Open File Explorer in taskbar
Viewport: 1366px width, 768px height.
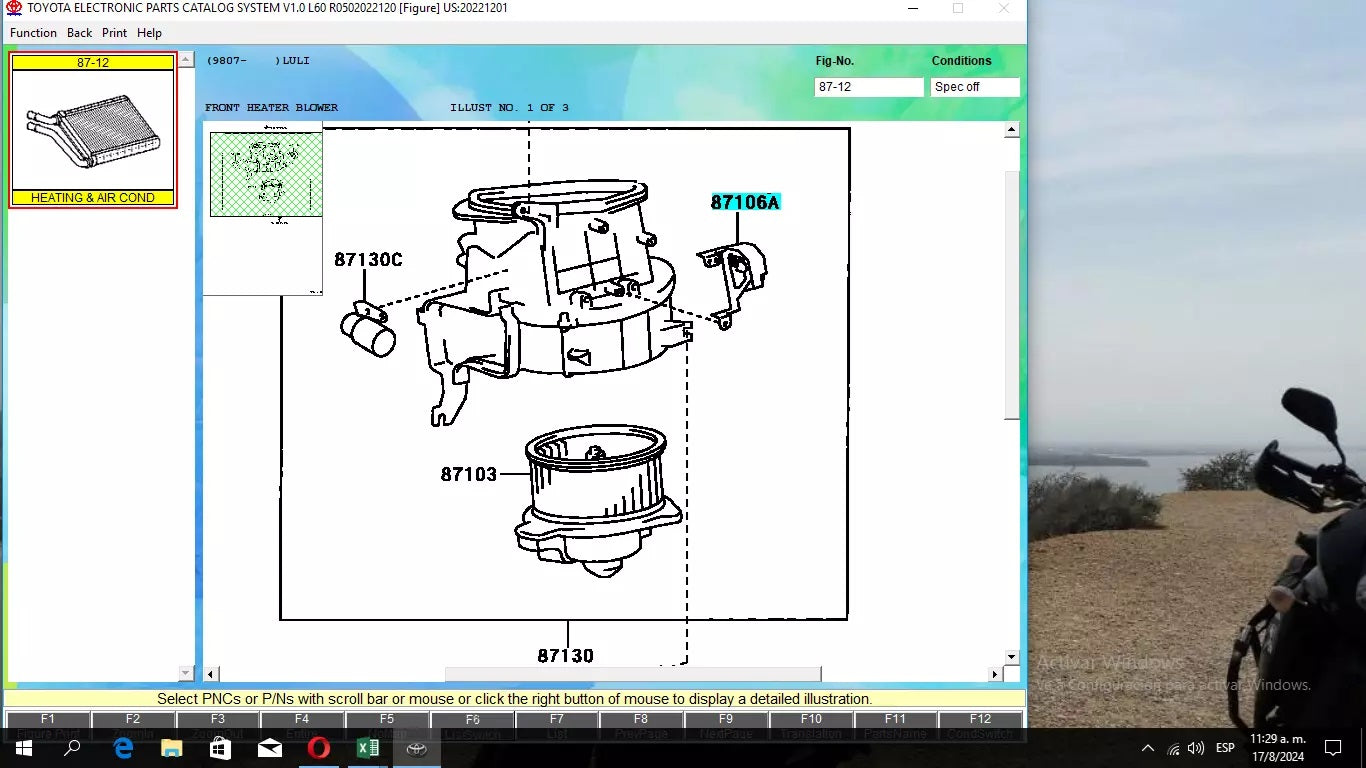pos(172,748)
